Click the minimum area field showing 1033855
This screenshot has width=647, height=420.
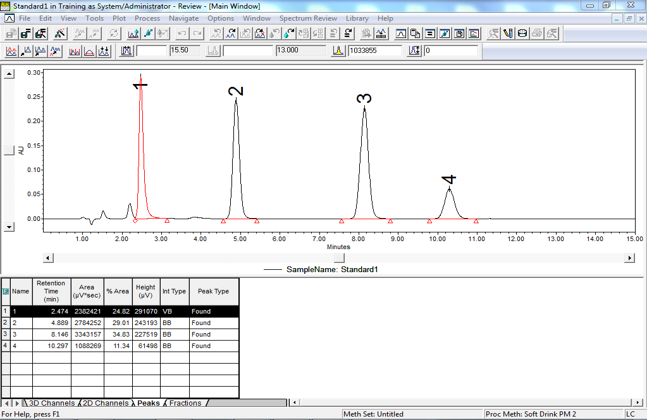click(x=374, y=50)
